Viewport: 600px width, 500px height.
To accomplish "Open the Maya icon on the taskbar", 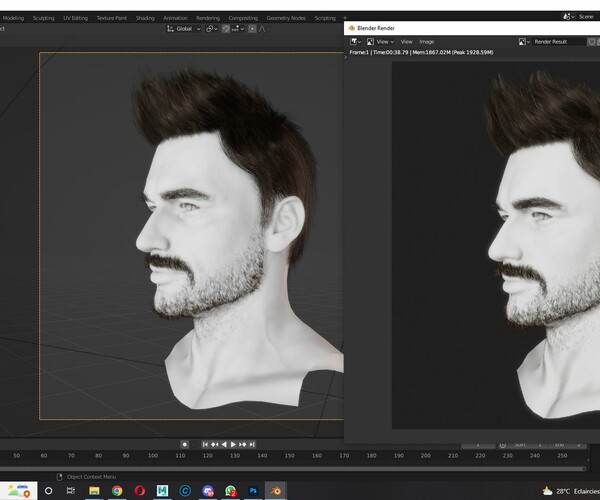I will [162, 490].
